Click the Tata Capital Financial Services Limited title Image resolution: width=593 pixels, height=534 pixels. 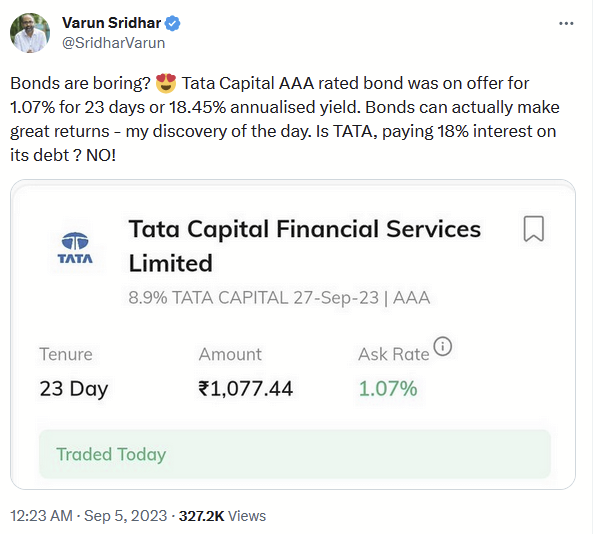point(305,246)
